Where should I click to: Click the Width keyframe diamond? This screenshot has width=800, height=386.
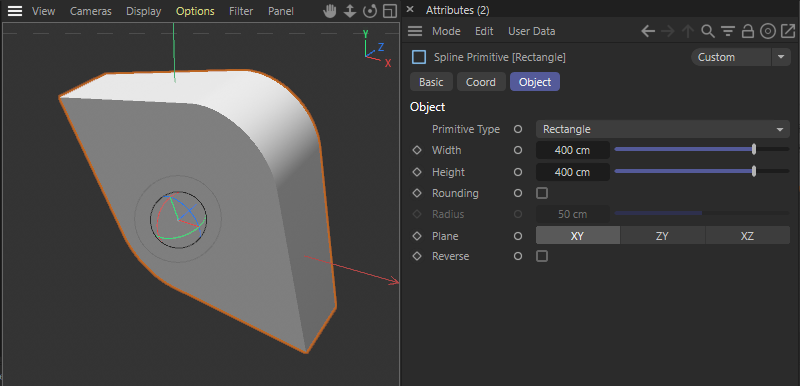pyautogui.click(x=417, y=150)
